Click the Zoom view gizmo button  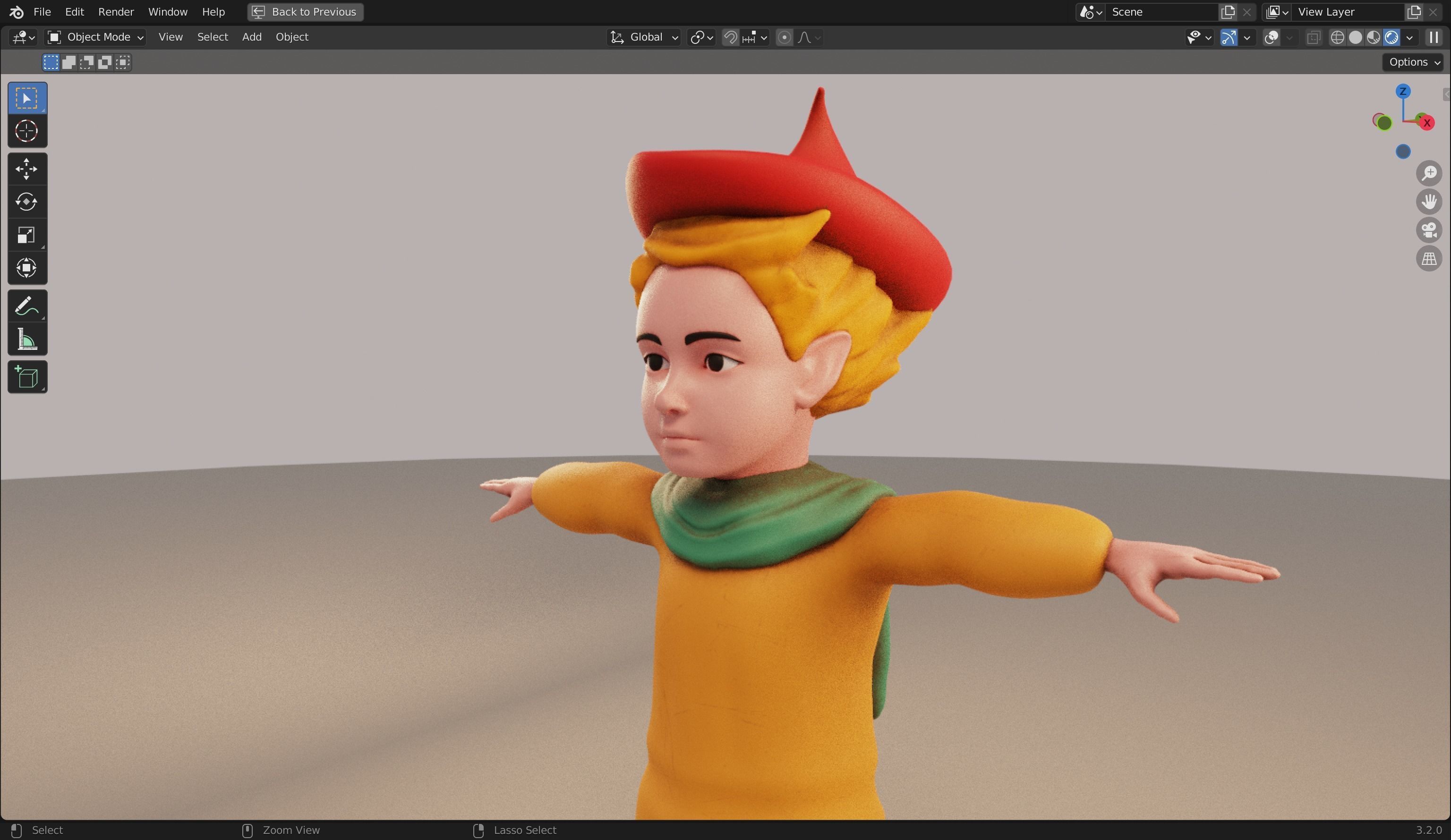tap(1429, 173)
